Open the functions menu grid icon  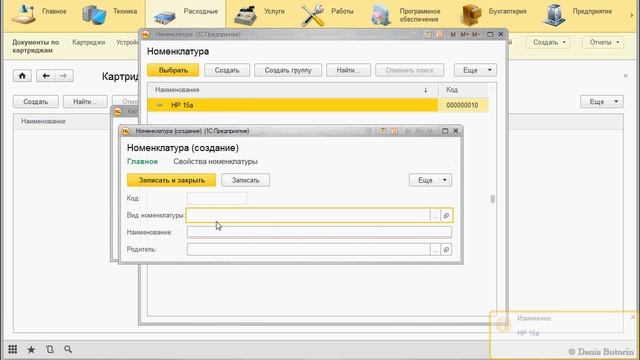coord(13,349)
